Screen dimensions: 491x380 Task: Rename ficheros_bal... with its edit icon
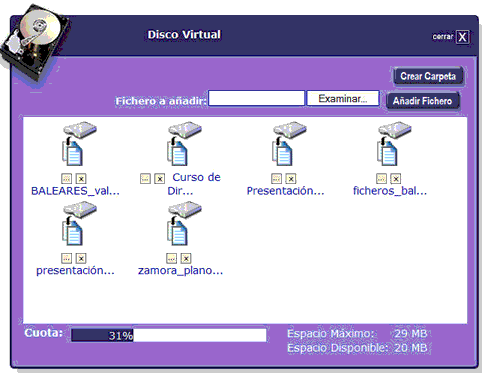click(381, 179)
